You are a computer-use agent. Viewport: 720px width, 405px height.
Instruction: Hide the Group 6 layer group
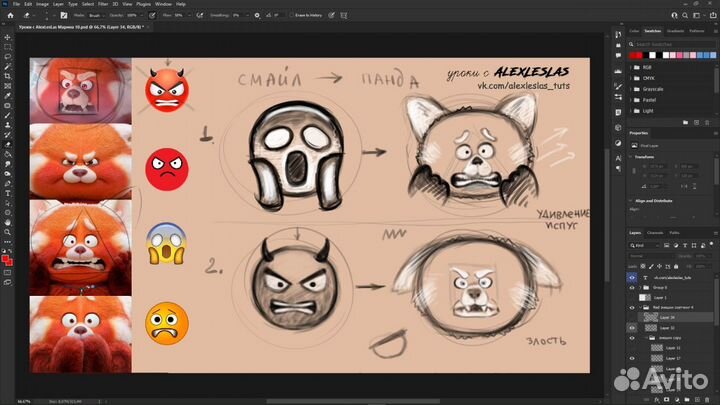(x=632, y=287)
